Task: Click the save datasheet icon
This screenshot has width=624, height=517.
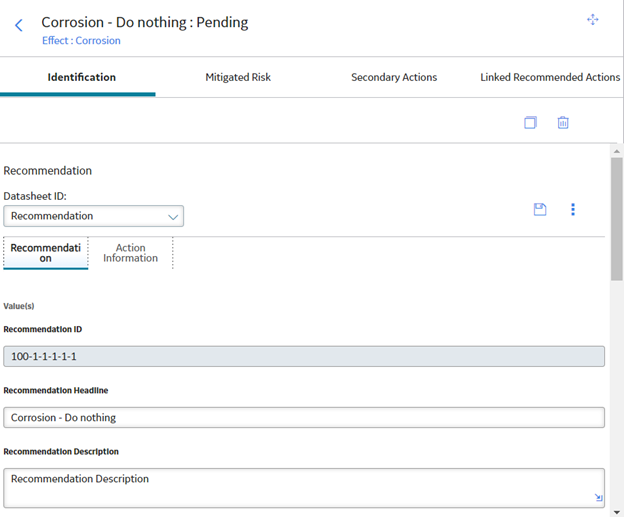Action: pyautogui.click(x=540, y=209)
